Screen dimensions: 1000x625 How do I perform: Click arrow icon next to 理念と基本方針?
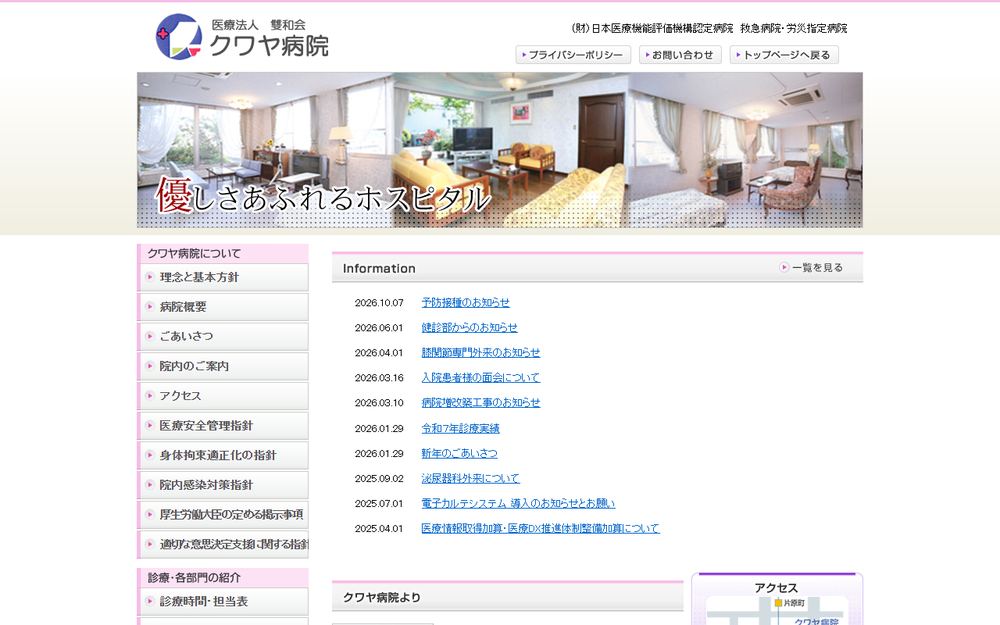(x=150, y=277)
